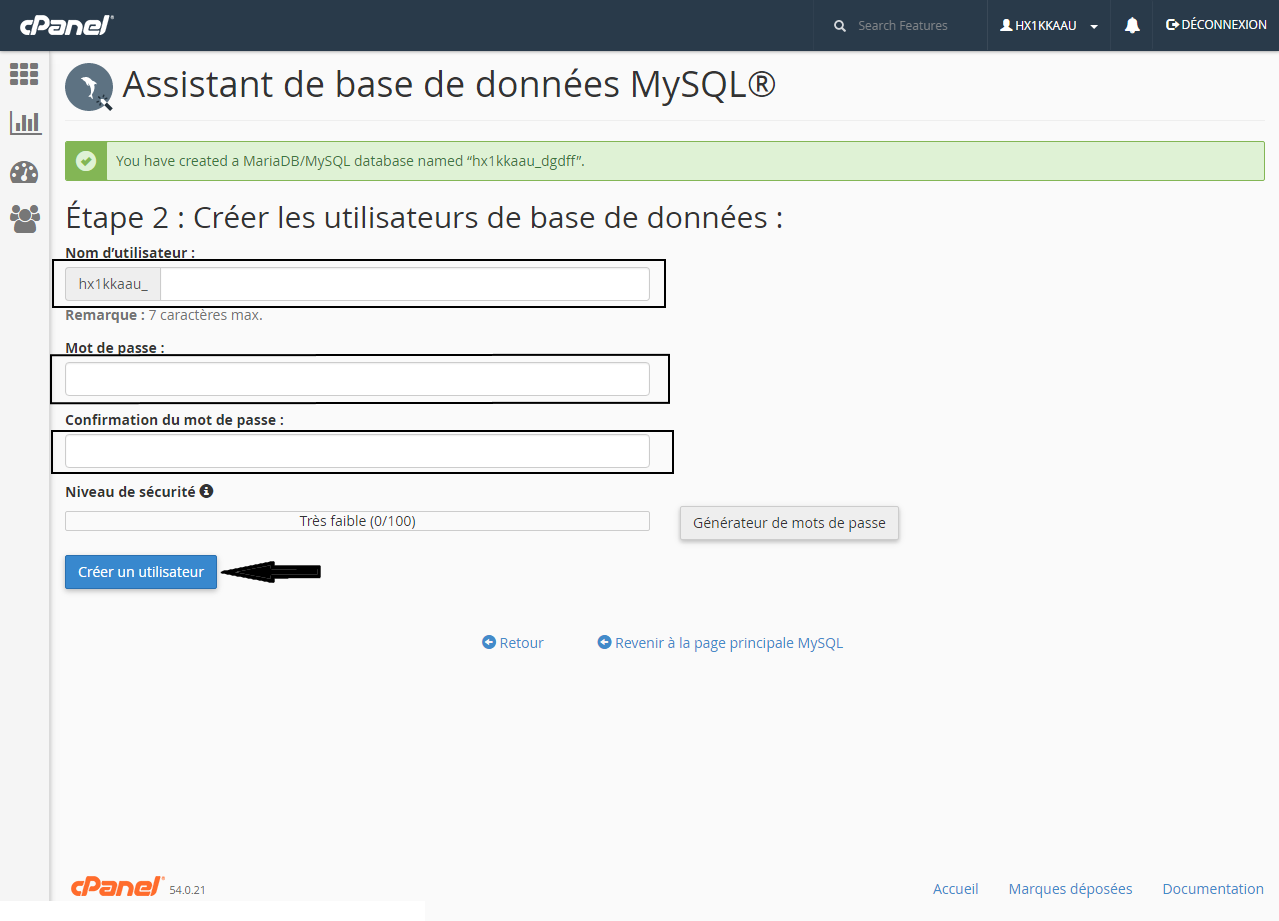
Task: Click the Nom d'utilisateur input field
Action: [x=404, y=284]
